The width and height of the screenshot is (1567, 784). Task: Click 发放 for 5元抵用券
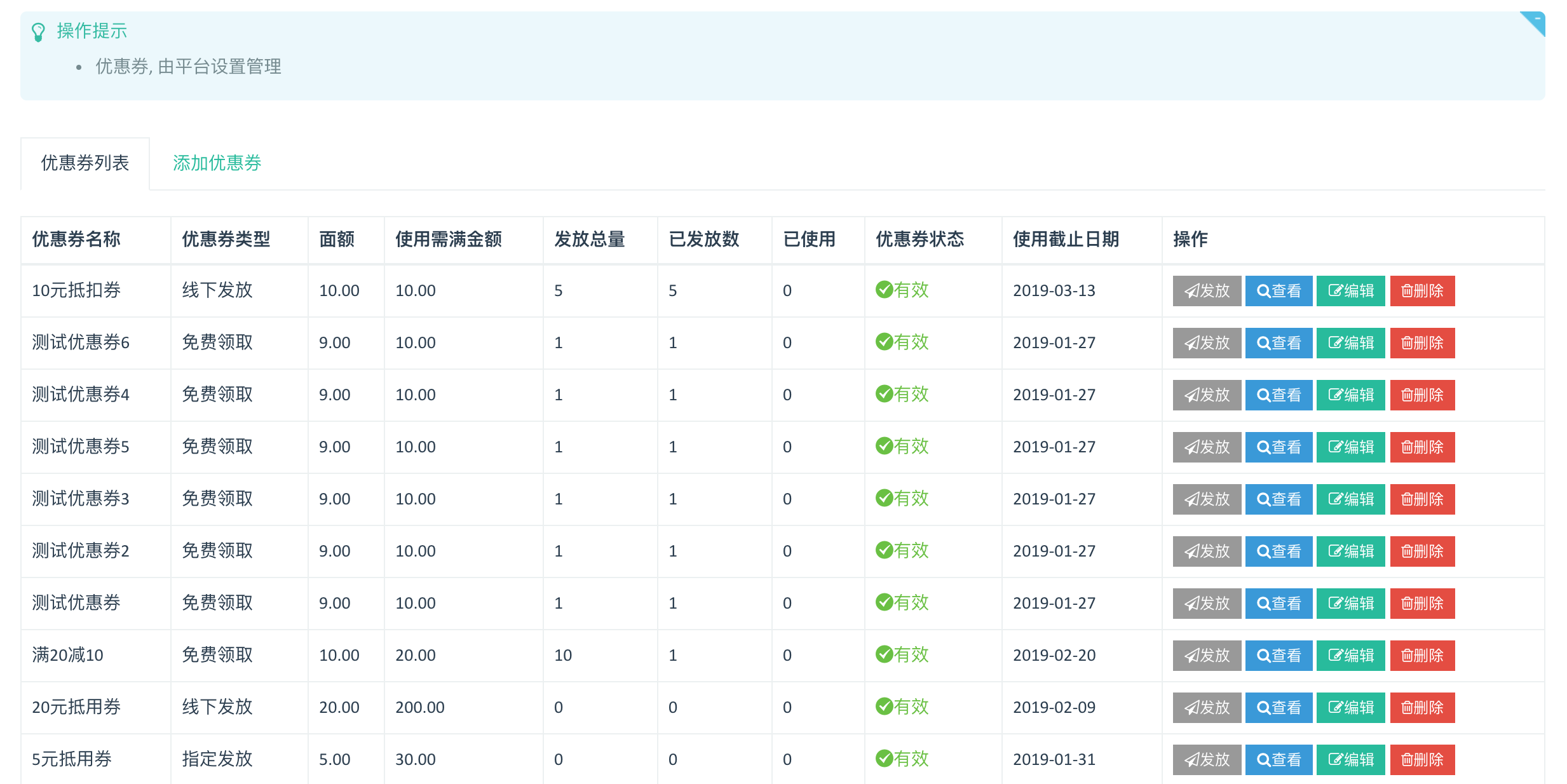pyautogui.click(x=1207, y=760)
